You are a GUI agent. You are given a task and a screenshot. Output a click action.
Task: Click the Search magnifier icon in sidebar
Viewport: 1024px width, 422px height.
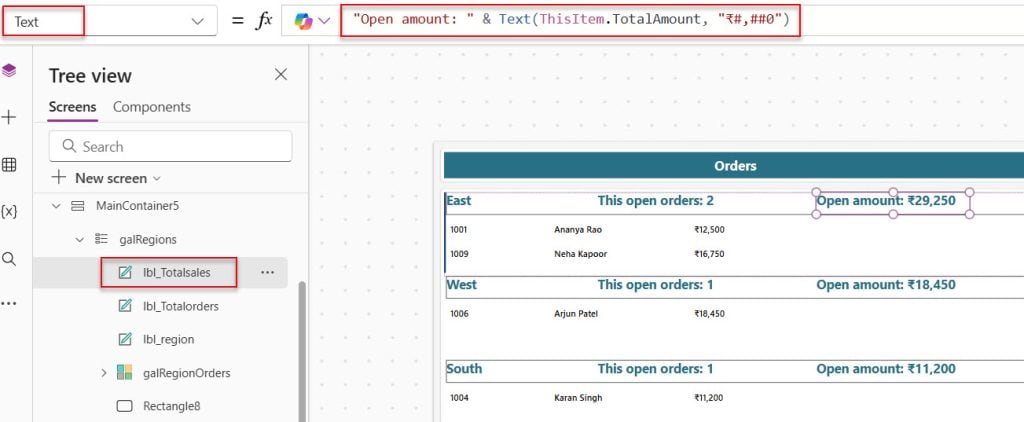click(x=9, y=259)
